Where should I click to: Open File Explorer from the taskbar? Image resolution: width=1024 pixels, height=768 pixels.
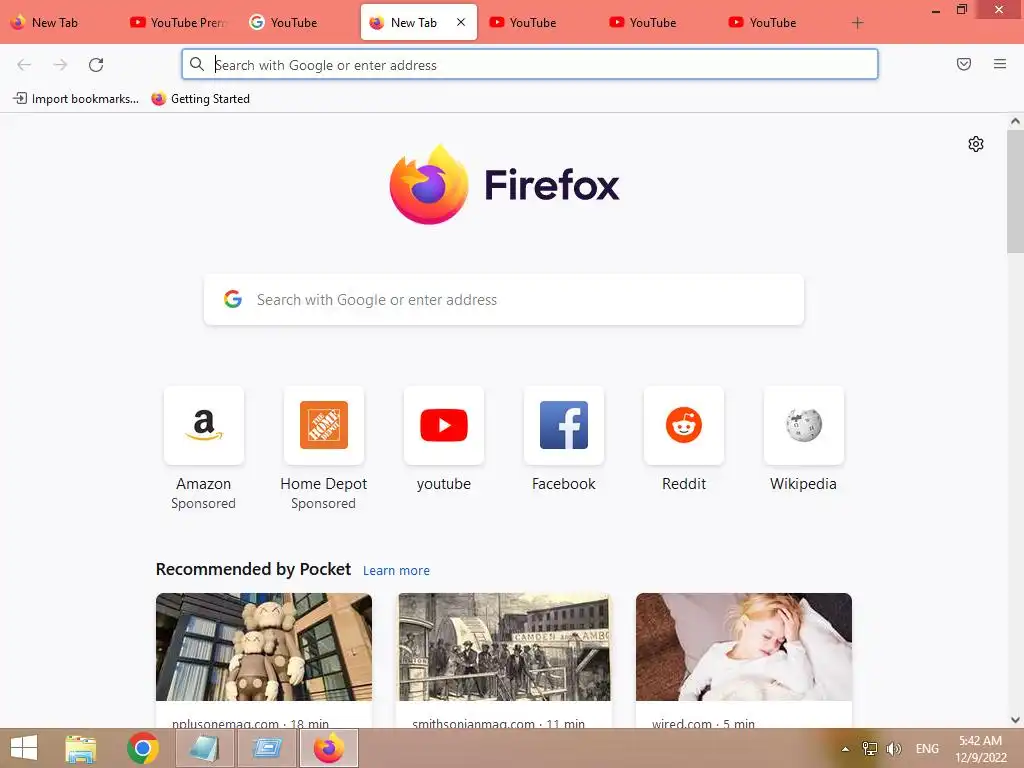point(81,748)
